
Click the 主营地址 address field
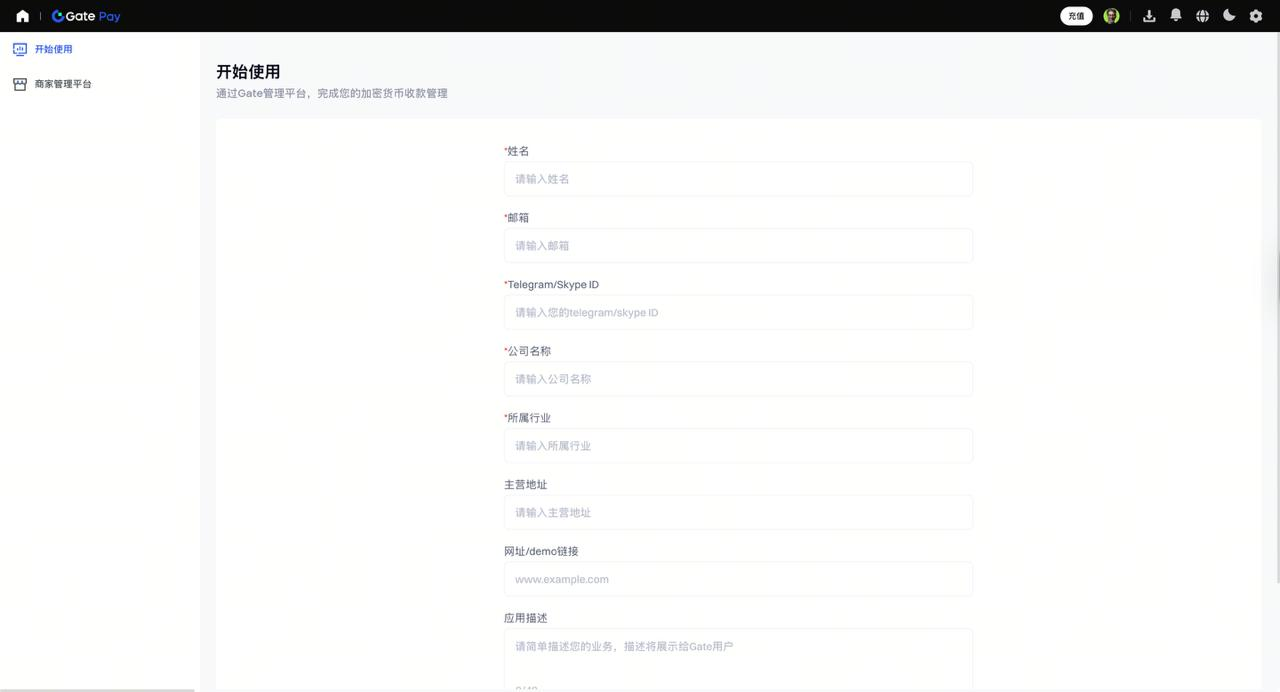pos(738,513)
